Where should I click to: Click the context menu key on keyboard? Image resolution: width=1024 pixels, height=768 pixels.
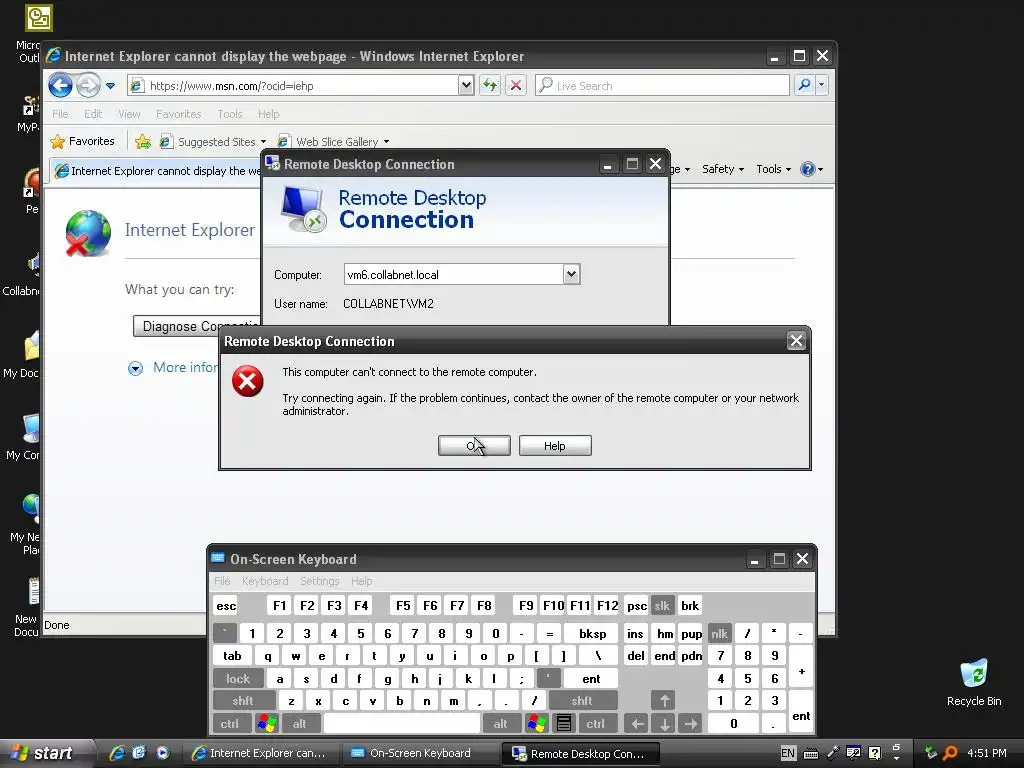tap(564, 724)
